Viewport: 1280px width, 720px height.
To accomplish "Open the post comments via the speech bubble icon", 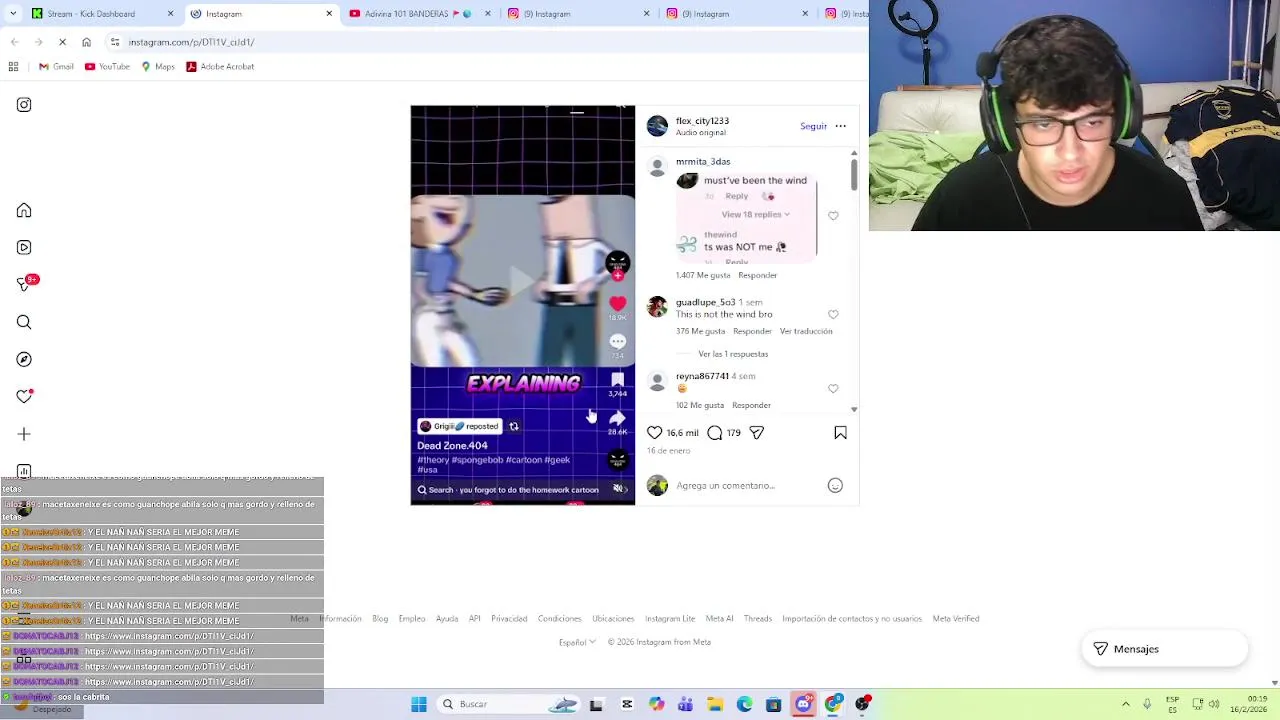I will [715, 433].
